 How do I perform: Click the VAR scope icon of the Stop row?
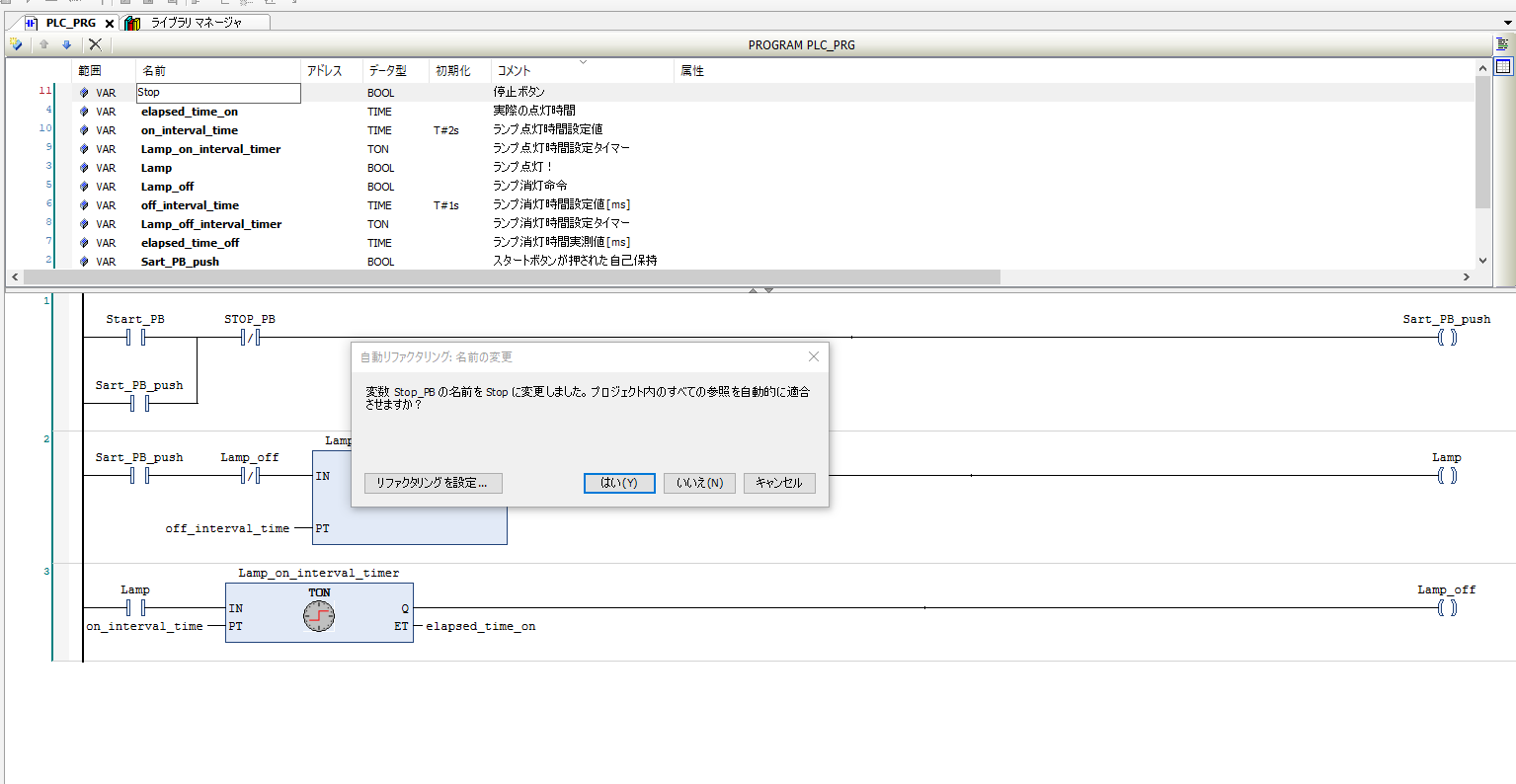click(x=84, y=93)
